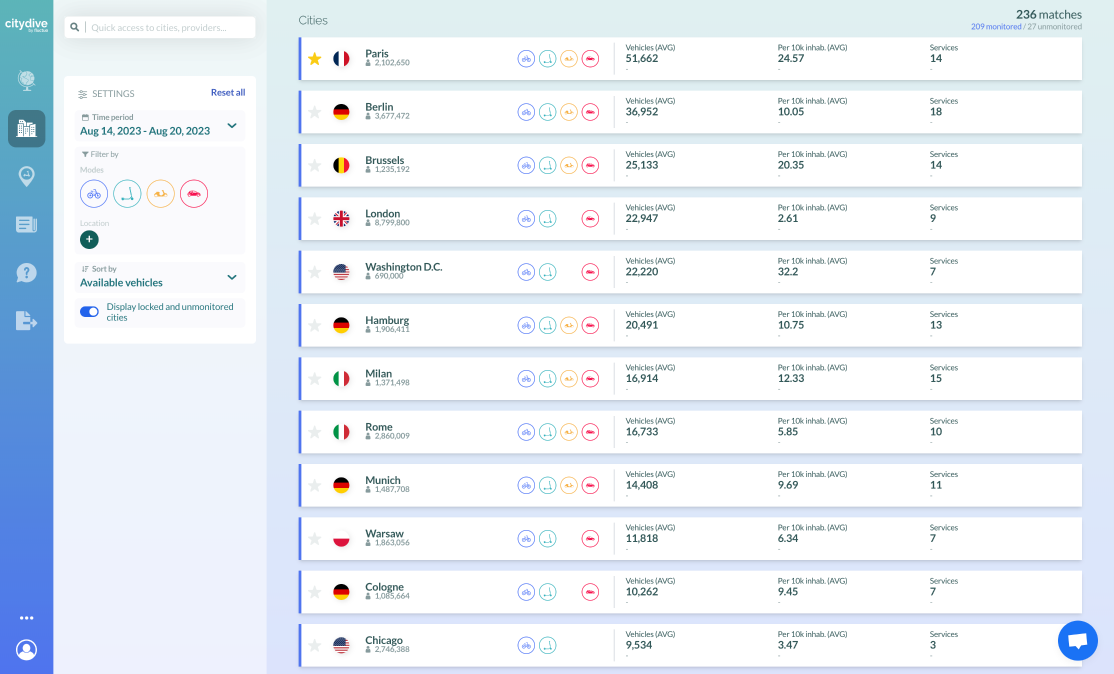Toggle the scooter mode filter

tap(127, 194)
